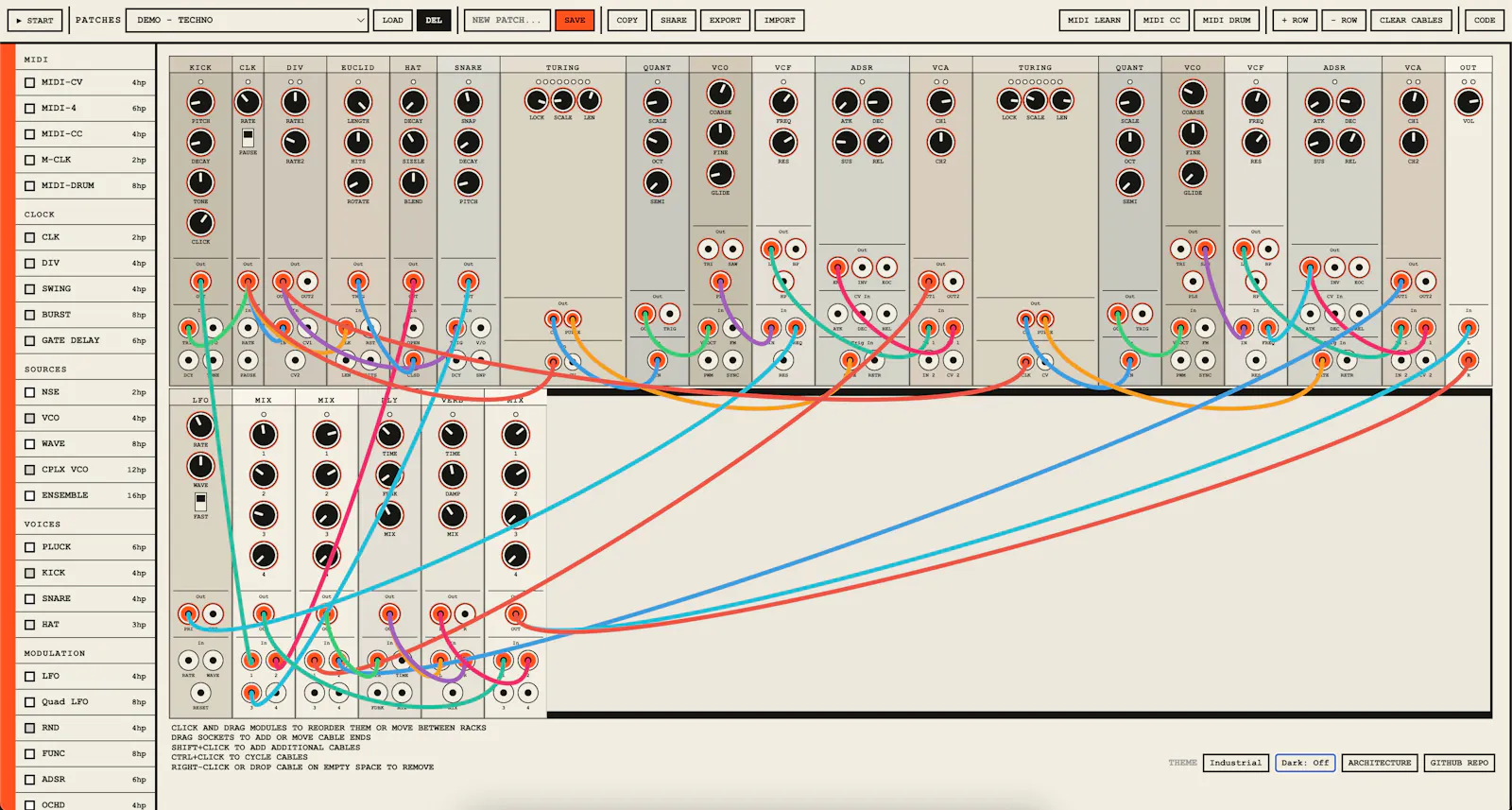Open the GITHUB REPO link
The height and width of the screenshot is (810, 1512).
pyautogui.click(x=1459, y=763)
